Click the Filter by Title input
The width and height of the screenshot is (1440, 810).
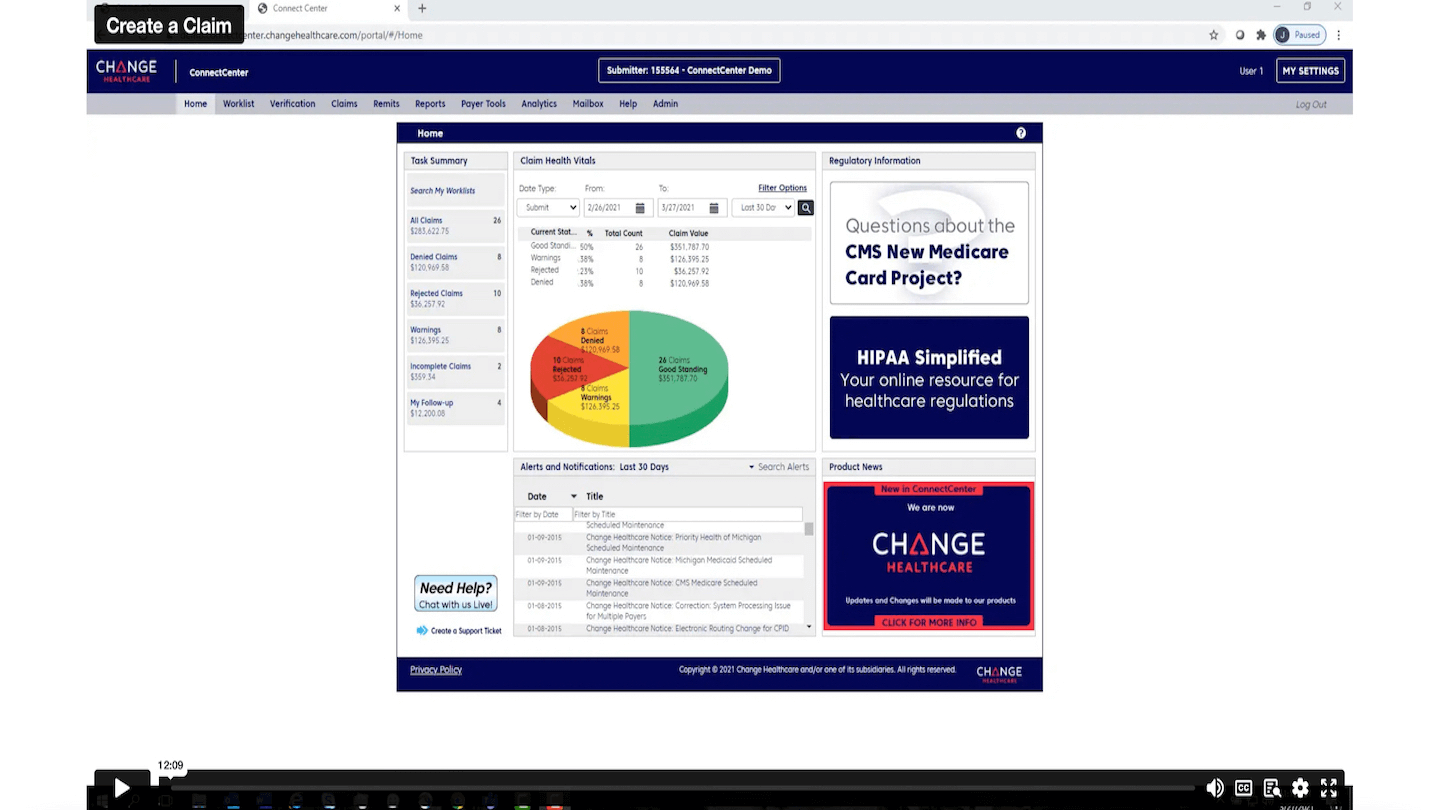pyautogui.click(x=687, y=514)
